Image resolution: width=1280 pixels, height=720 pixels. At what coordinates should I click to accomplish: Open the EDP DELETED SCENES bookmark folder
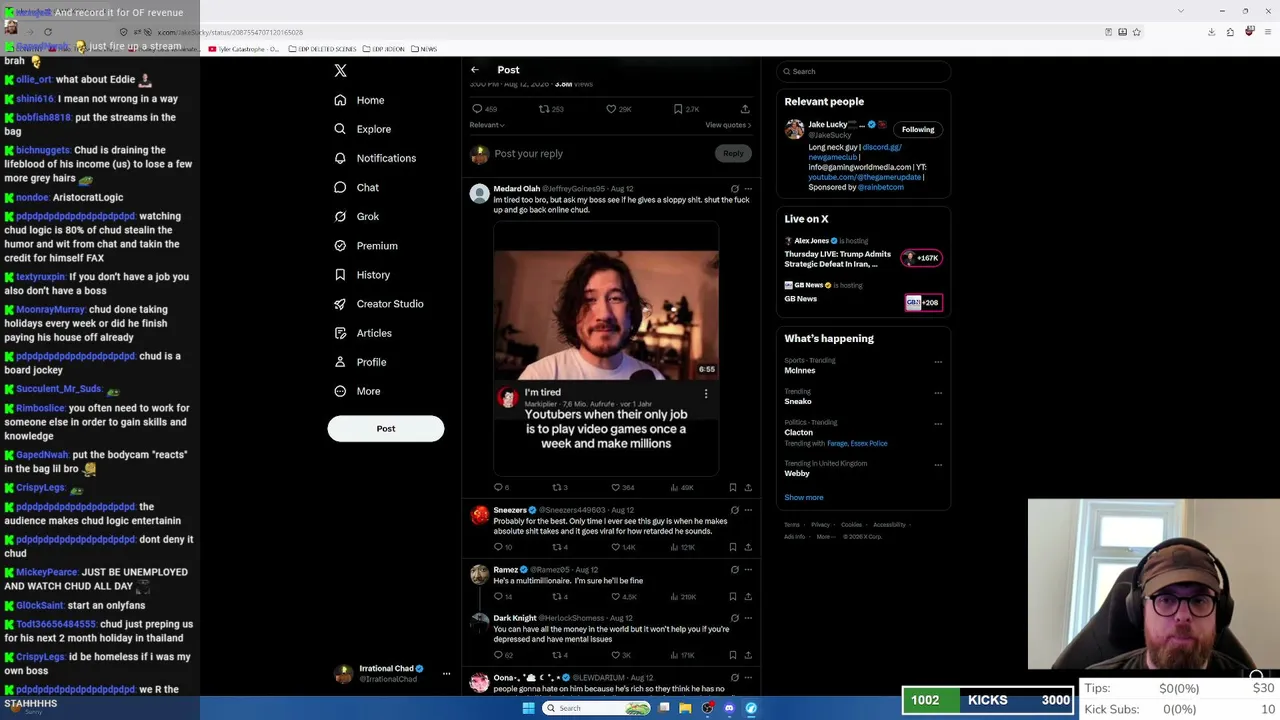click(x=322, y=49)
